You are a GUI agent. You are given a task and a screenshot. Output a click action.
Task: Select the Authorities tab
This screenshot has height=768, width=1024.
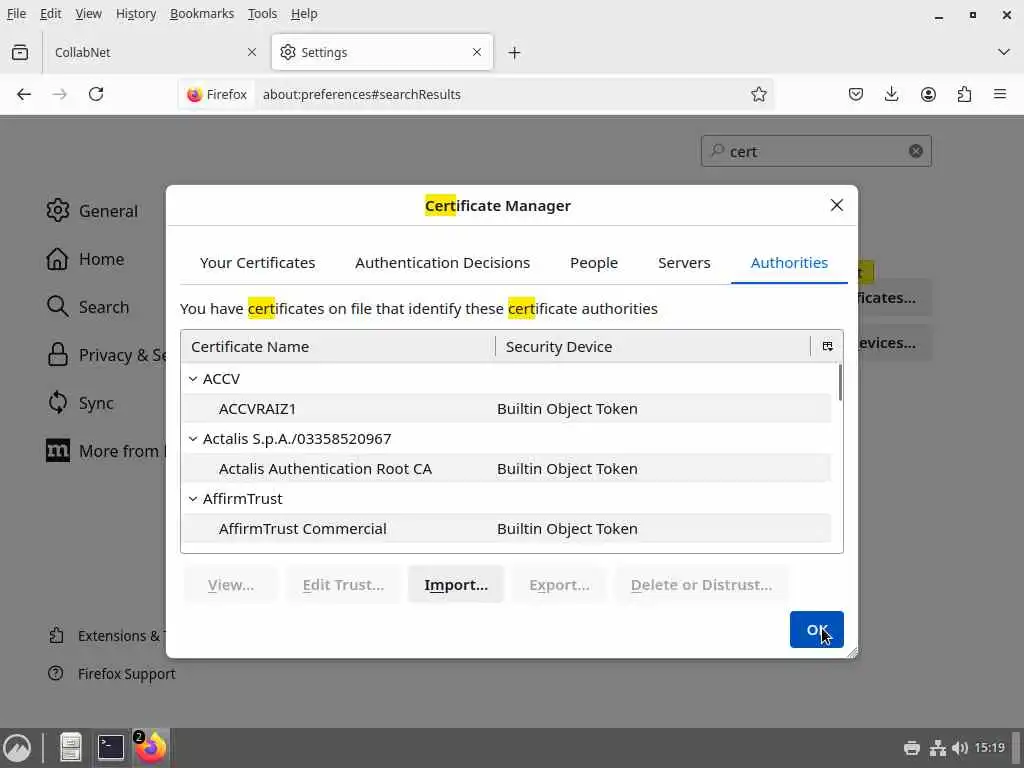point(789,263)
